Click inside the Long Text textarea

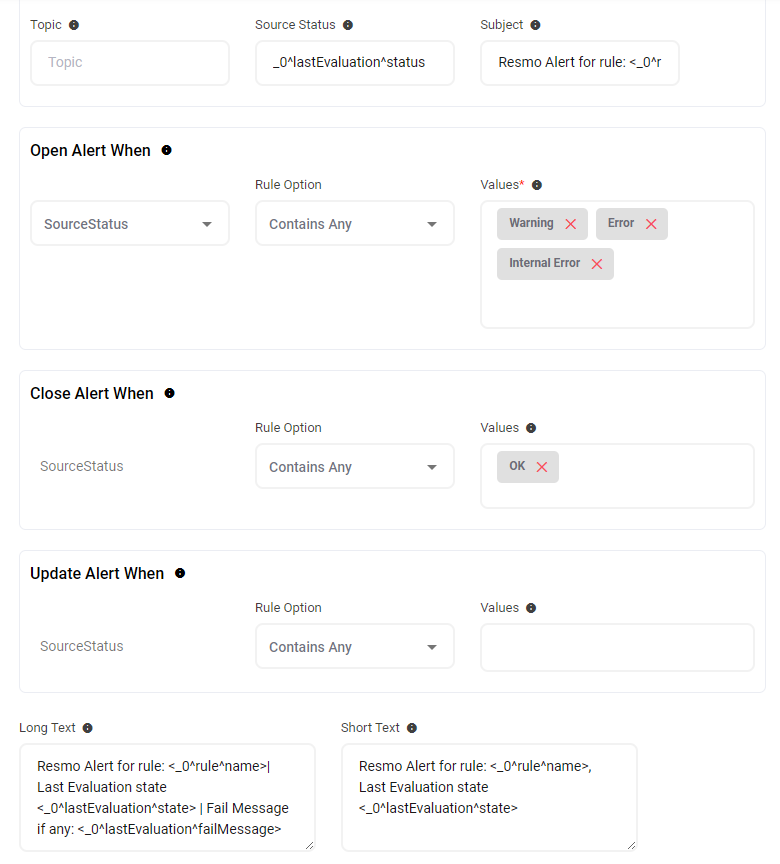tap(167, 797)
